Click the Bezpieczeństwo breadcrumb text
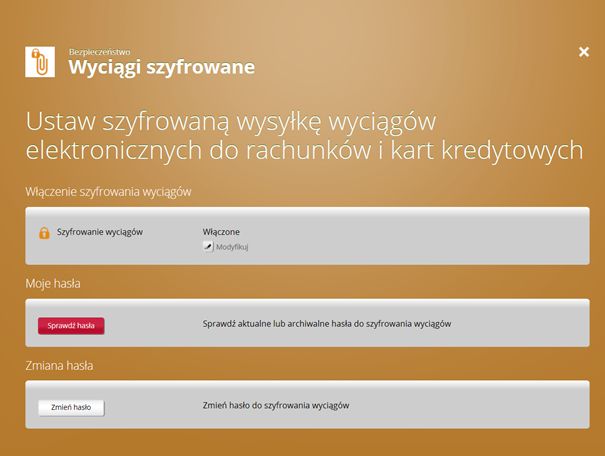605x456 pixels. [100, 52]
